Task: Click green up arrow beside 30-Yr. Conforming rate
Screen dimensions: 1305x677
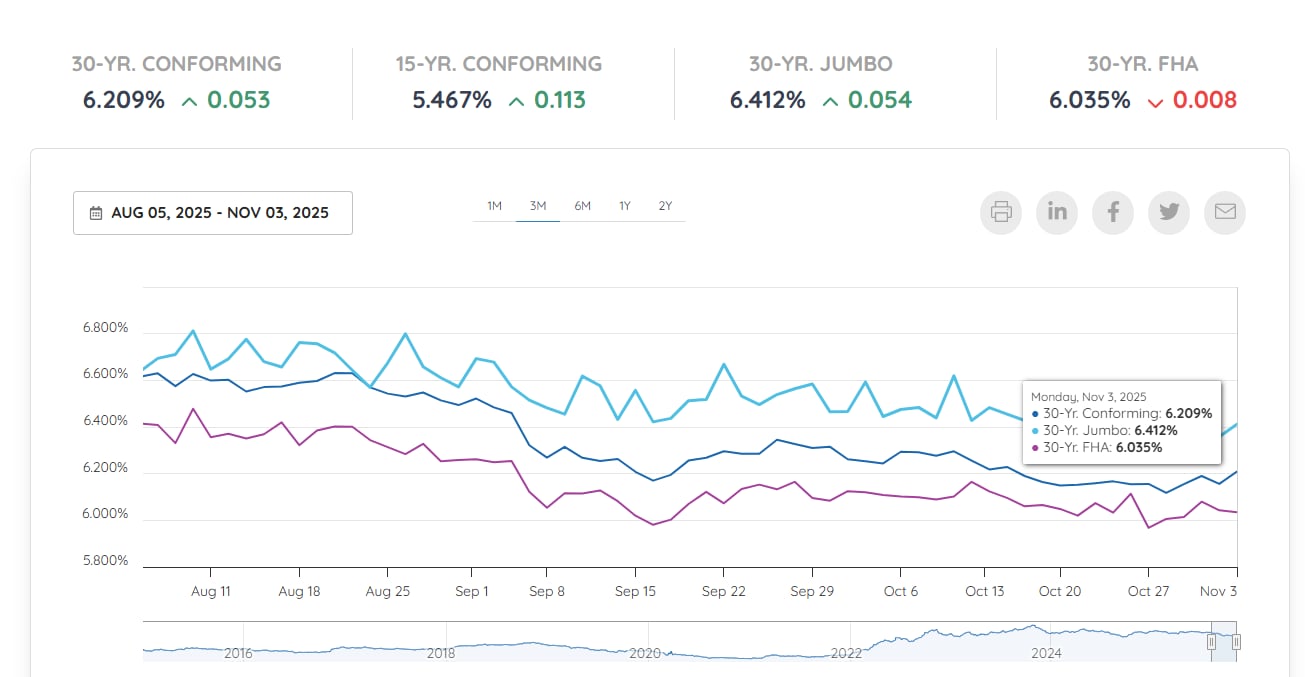Action: tap(189, 101)
